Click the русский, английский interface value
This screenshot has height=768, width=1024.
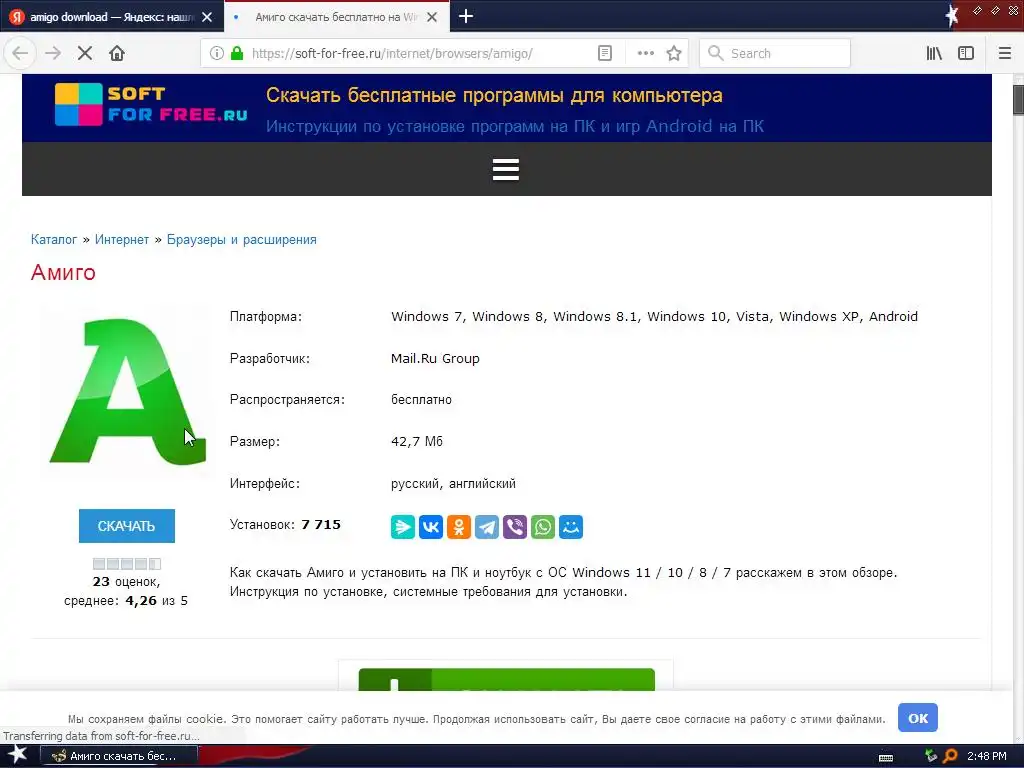point(453,484)
